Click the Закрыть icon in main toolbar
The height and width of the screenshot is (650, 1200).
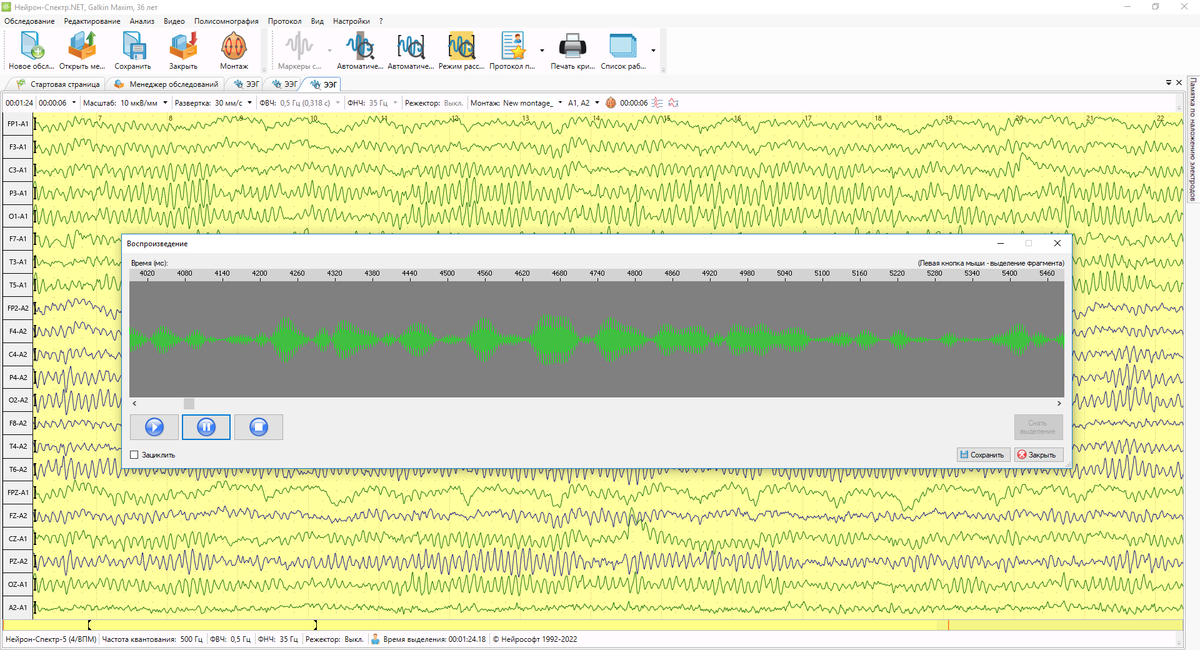click(x=183, y=46)
